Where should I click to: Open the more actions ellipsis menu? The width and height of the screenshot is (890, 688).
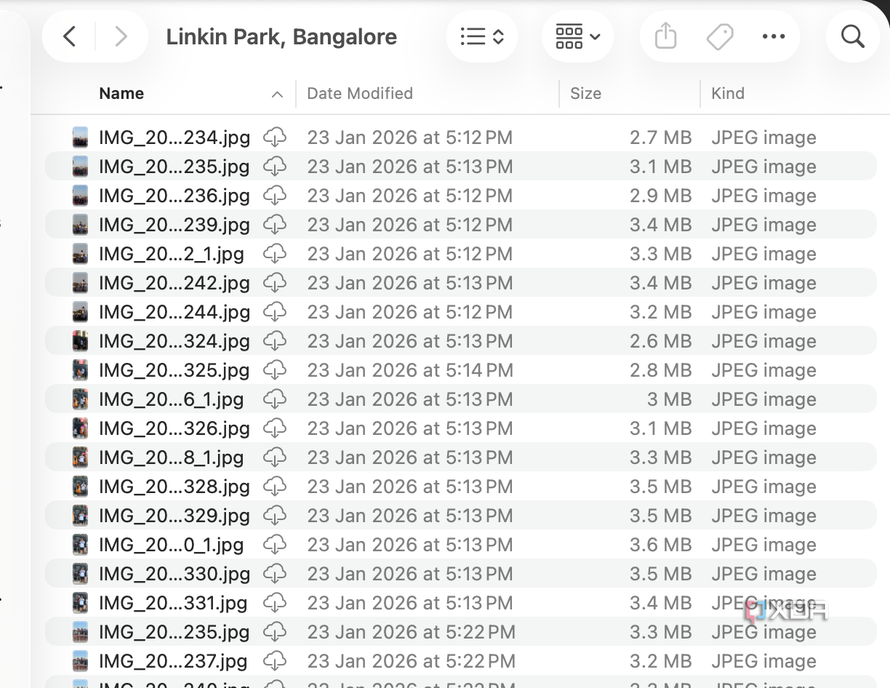tap(773, 37)
